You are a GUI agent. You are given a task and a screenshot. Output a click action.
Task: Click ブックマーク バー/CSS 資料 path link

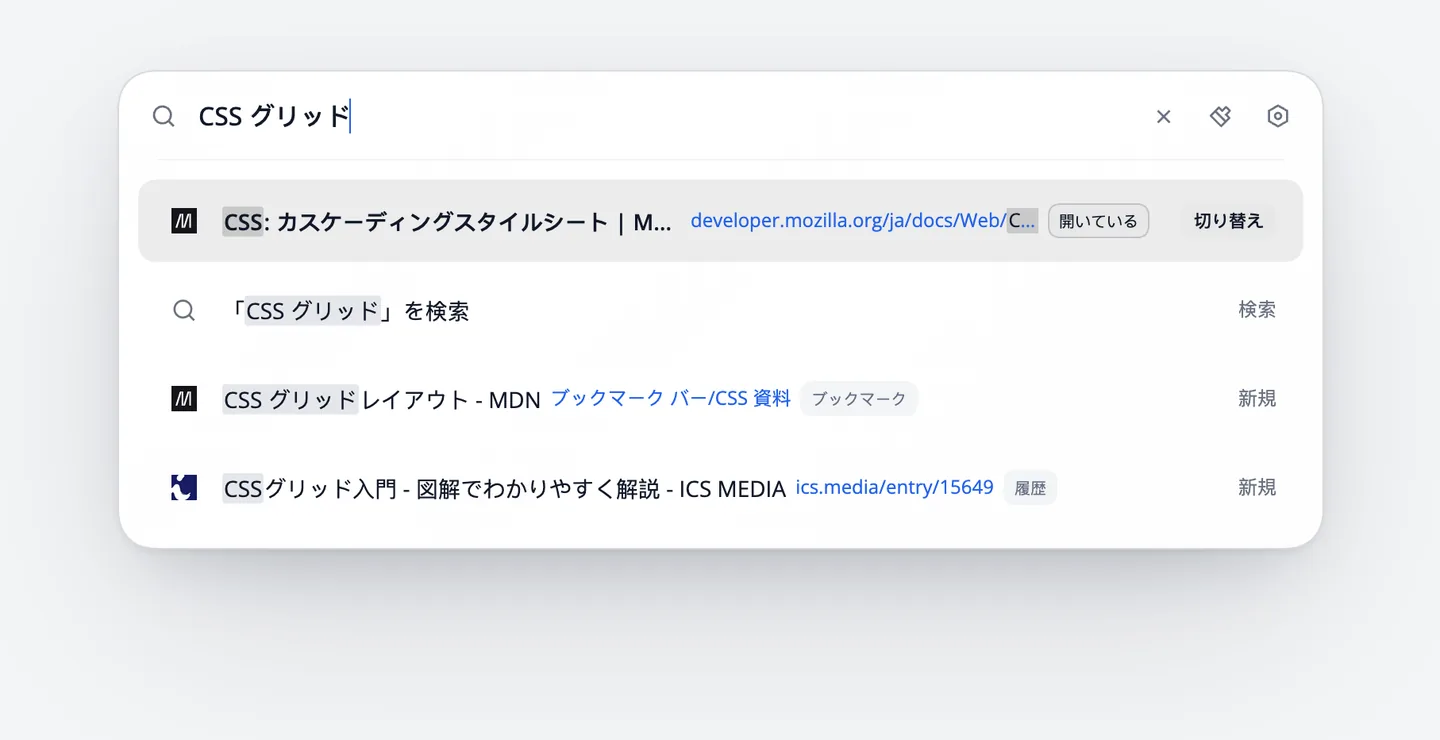pyautogui.click(x=671, y=398)
